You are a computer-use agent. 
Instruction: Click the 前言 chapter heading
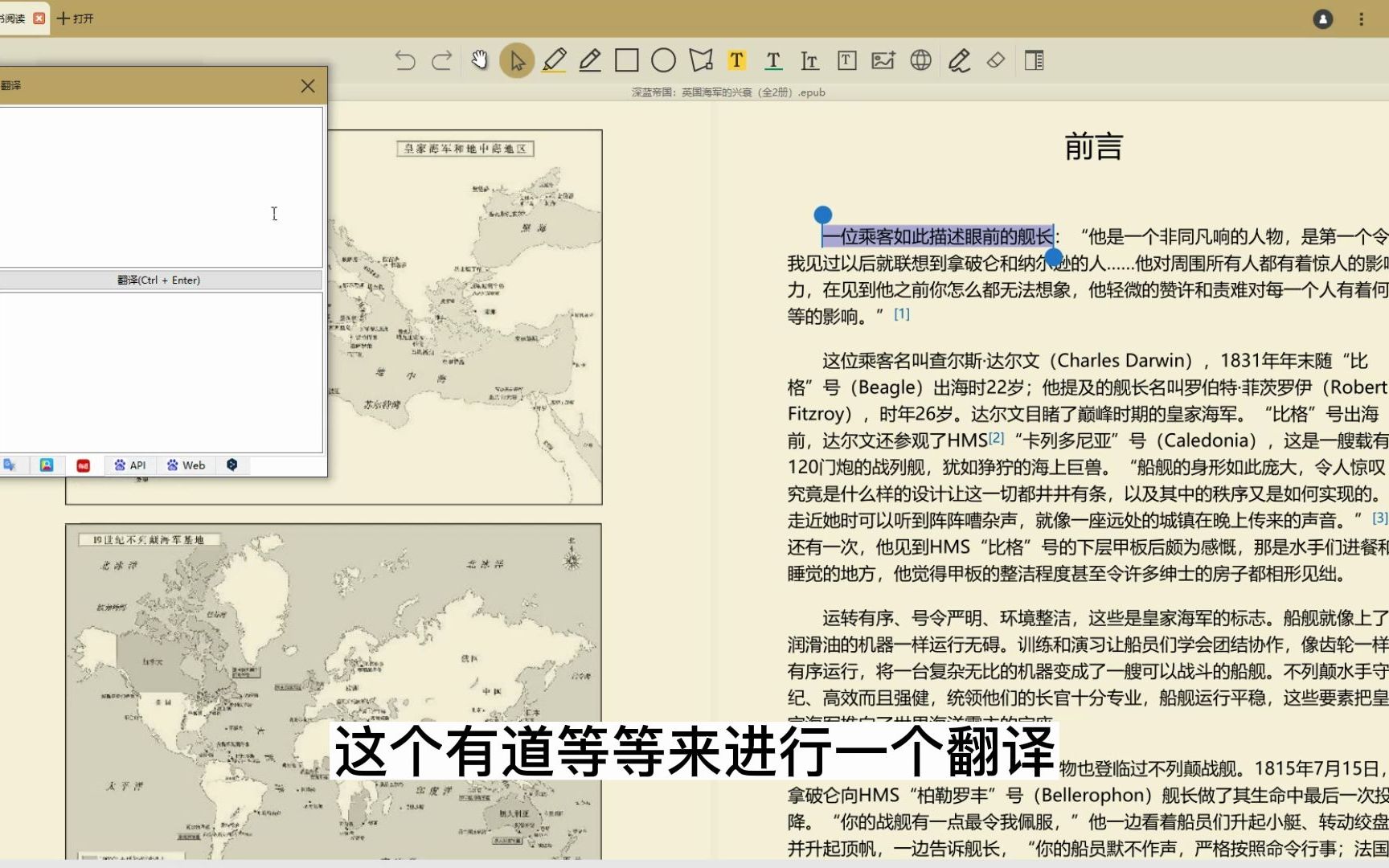click(1093, 147)
